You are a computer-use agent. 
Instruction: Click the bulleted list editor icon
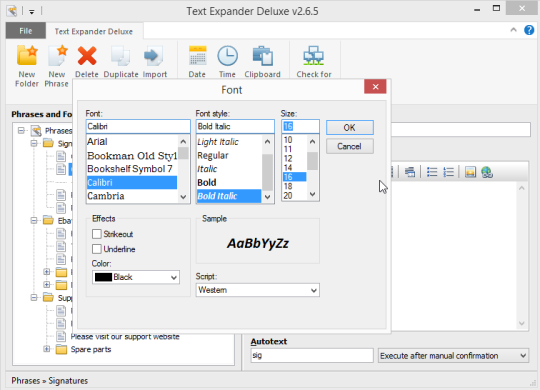click(432, 172)
